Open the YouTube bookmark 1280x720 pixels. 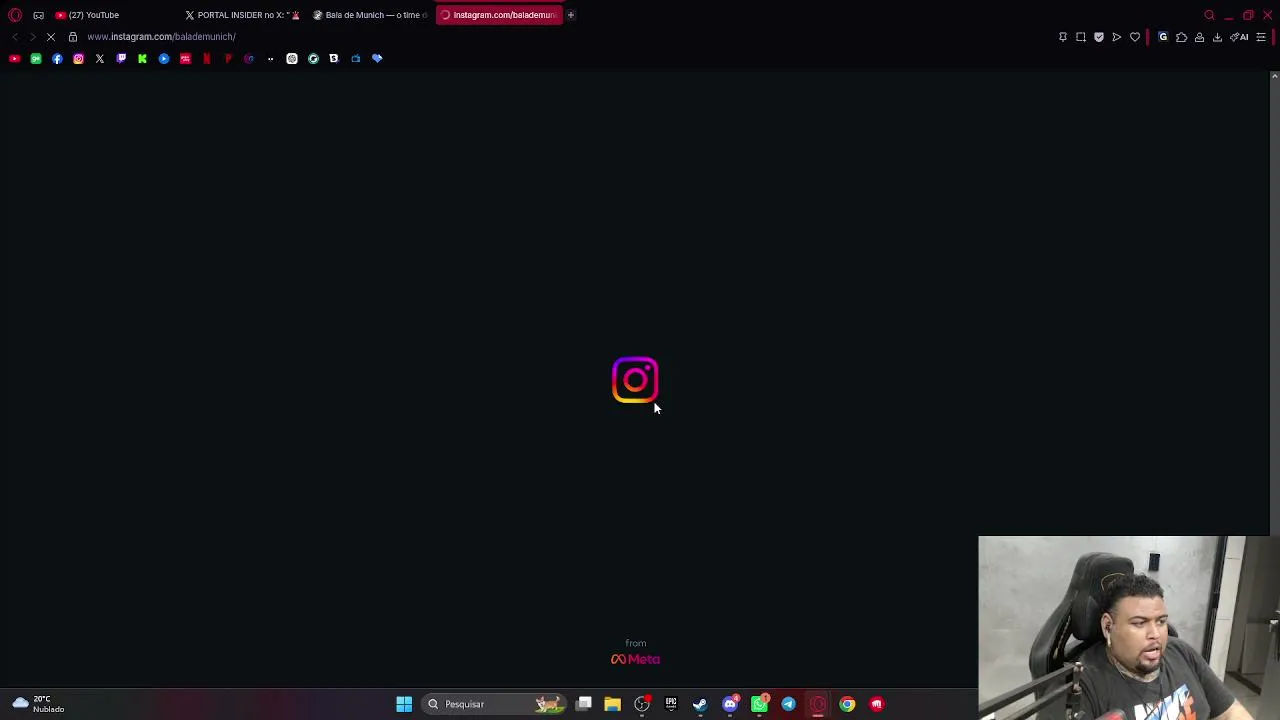tap(14, 59)
